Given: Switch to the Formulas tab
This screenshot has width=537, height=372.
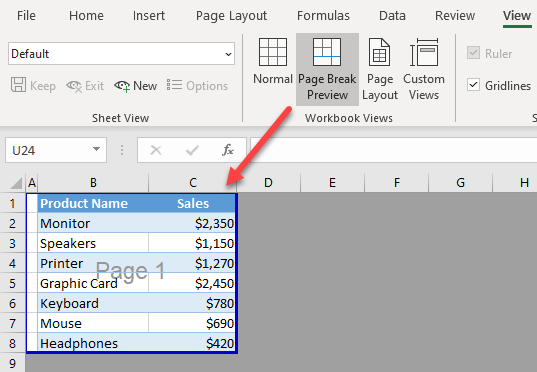Looking at the screenshot, I should (323, 16).
